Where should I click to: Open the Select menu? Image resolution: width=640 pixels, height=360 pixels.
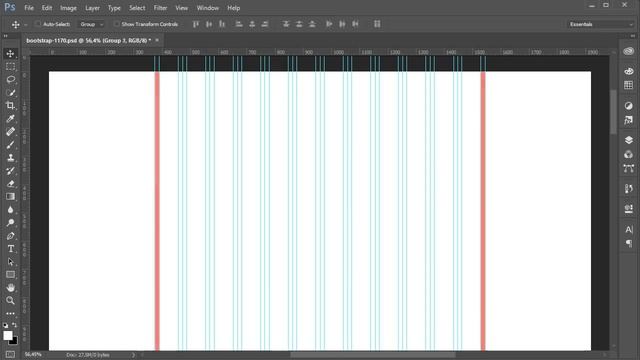(137, 8)
